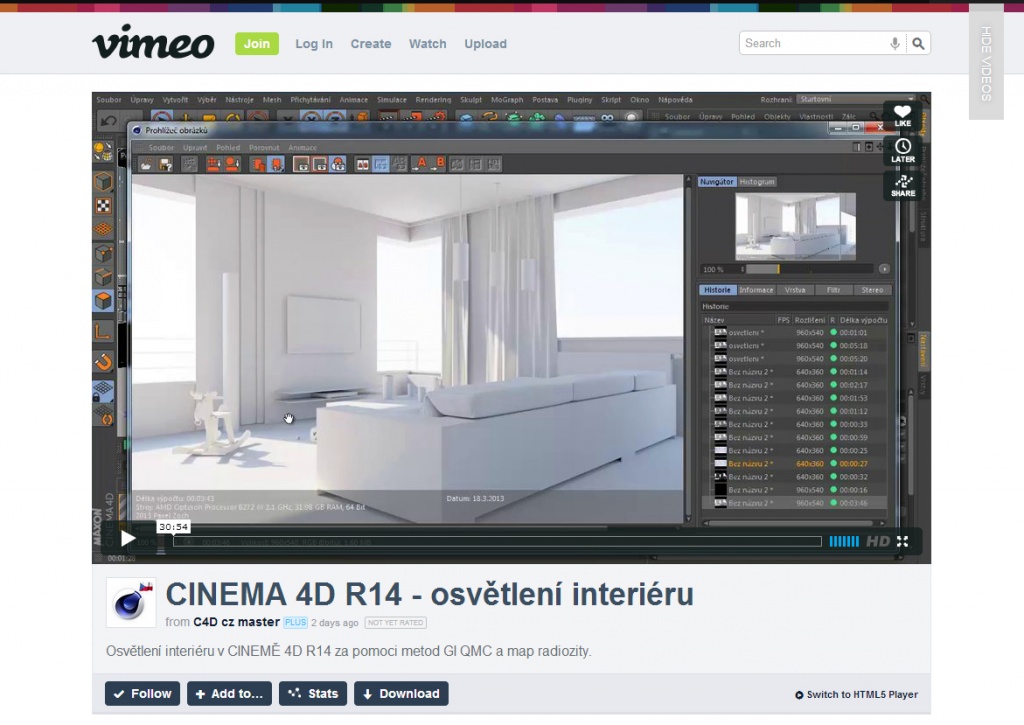Open the Porovnat menu in the picture viewer
This screenshot has width=1024, height=725.
click(x=264, y=148)
